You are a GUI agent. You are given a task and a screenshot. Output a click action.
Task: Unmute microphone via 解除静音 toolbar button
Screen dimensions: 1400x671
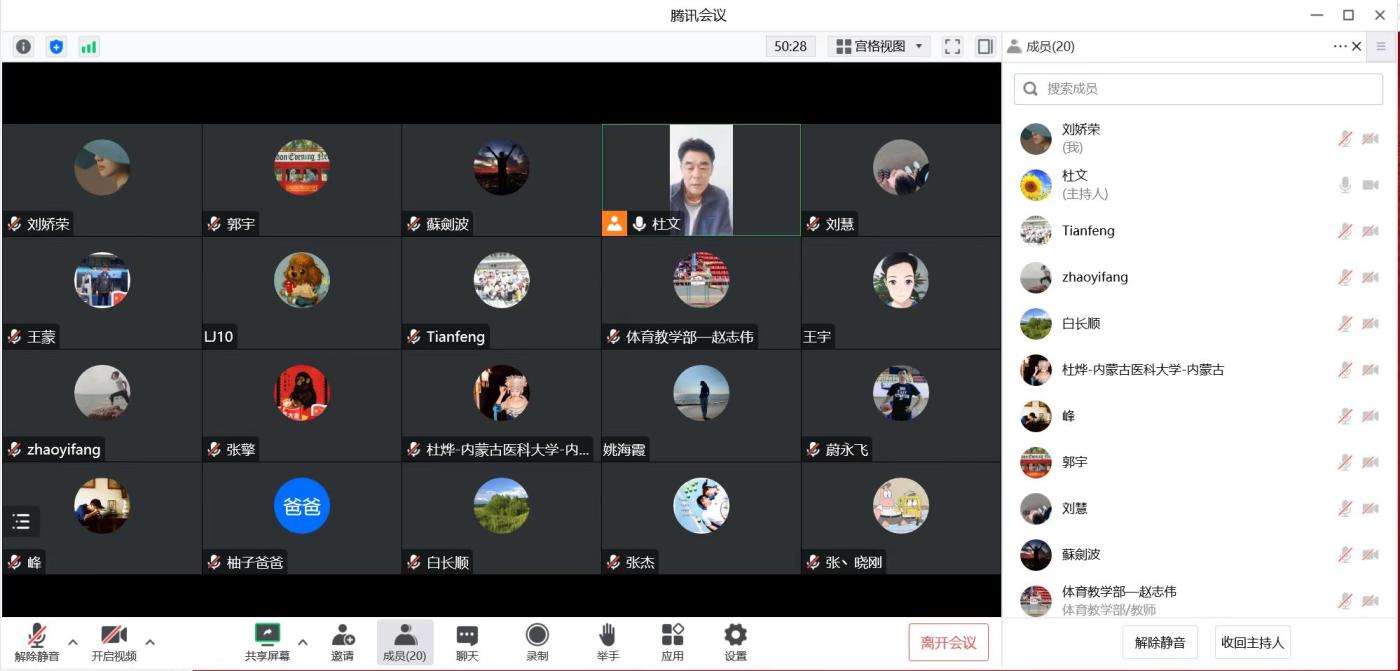[x=37, y=641]
